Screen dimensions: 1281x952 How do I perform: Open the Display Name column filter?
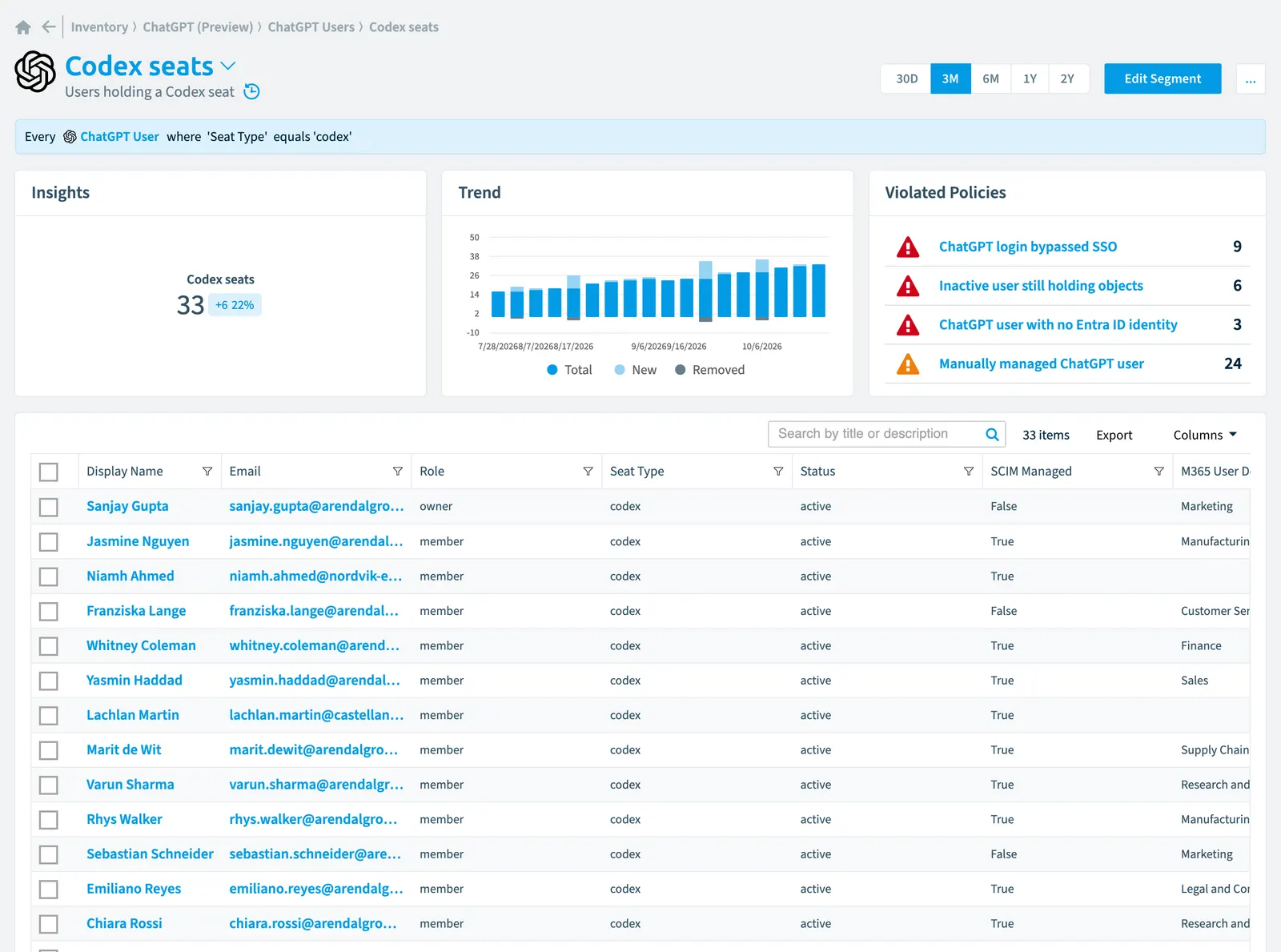[x=207, y=472]
